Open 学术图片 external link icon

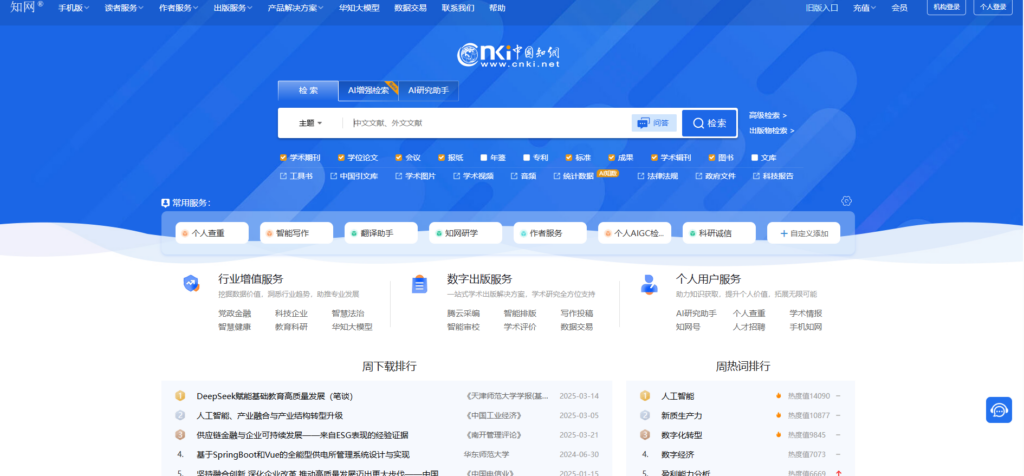point(398,176)
